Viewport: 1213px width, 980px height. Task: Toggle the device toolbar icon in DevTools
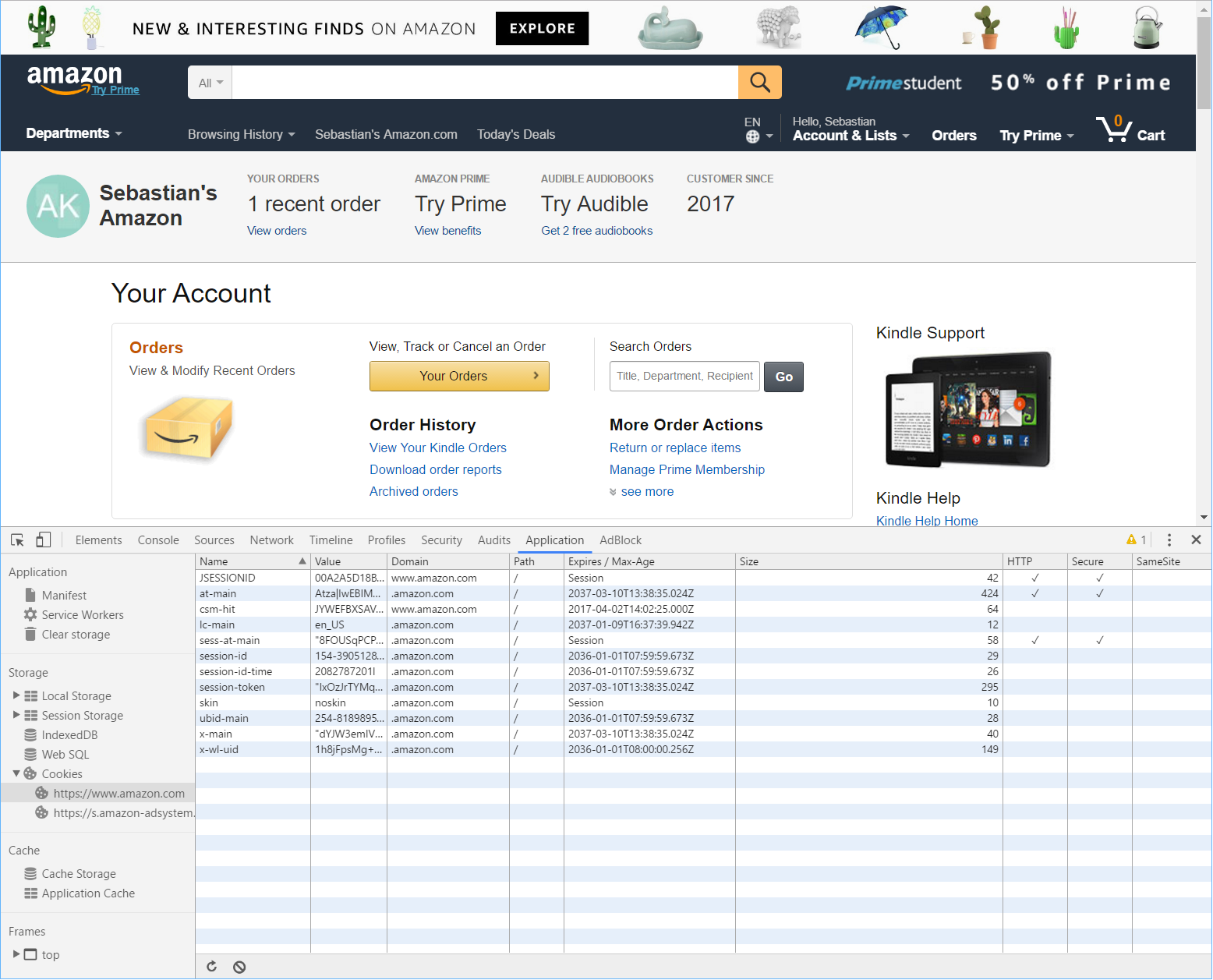(x=44, y=540)
